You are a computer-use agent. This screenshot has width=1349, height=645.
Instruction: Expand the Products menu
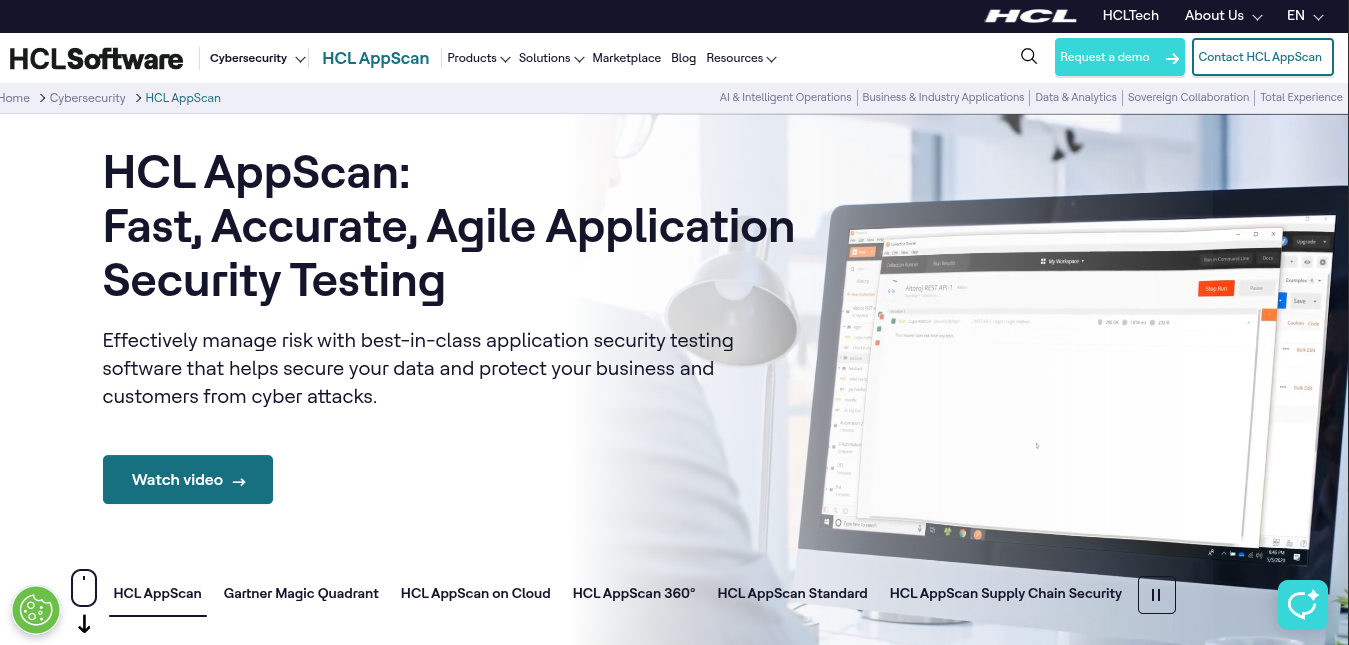click(x=478, y=58)
